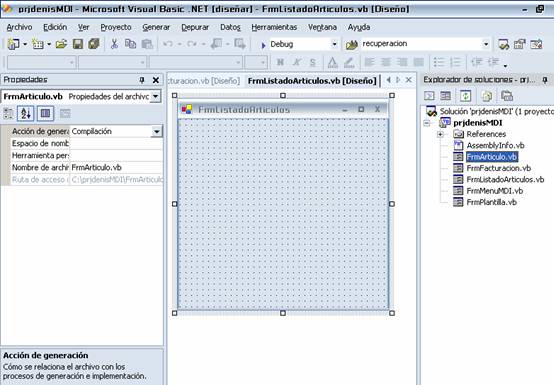Toggle Alphabetical sort in Properties panel
This screenshot has height=385, width=554.
click(x=25, y=113)
